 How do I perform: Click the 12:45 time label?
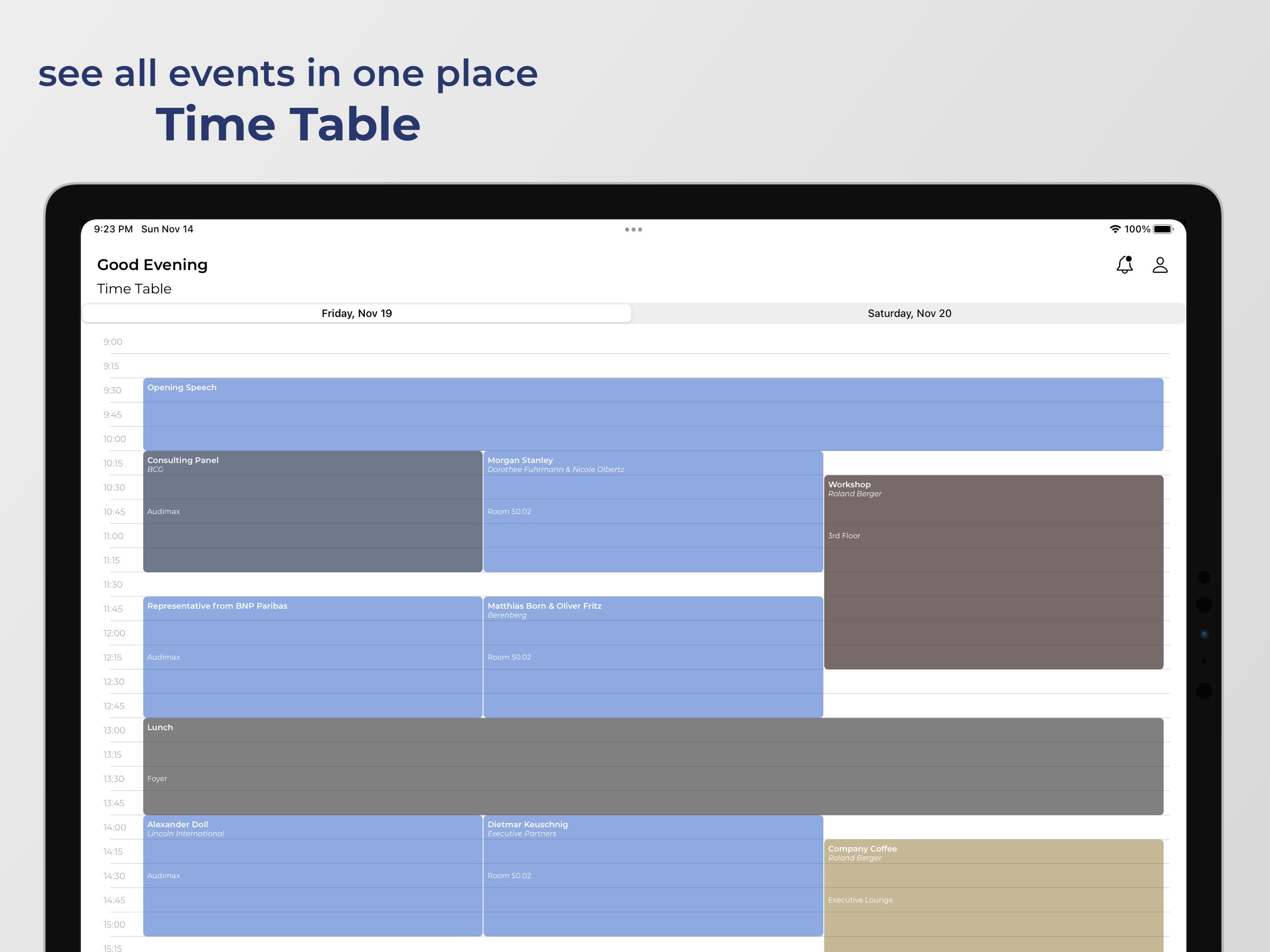point(114,706)
